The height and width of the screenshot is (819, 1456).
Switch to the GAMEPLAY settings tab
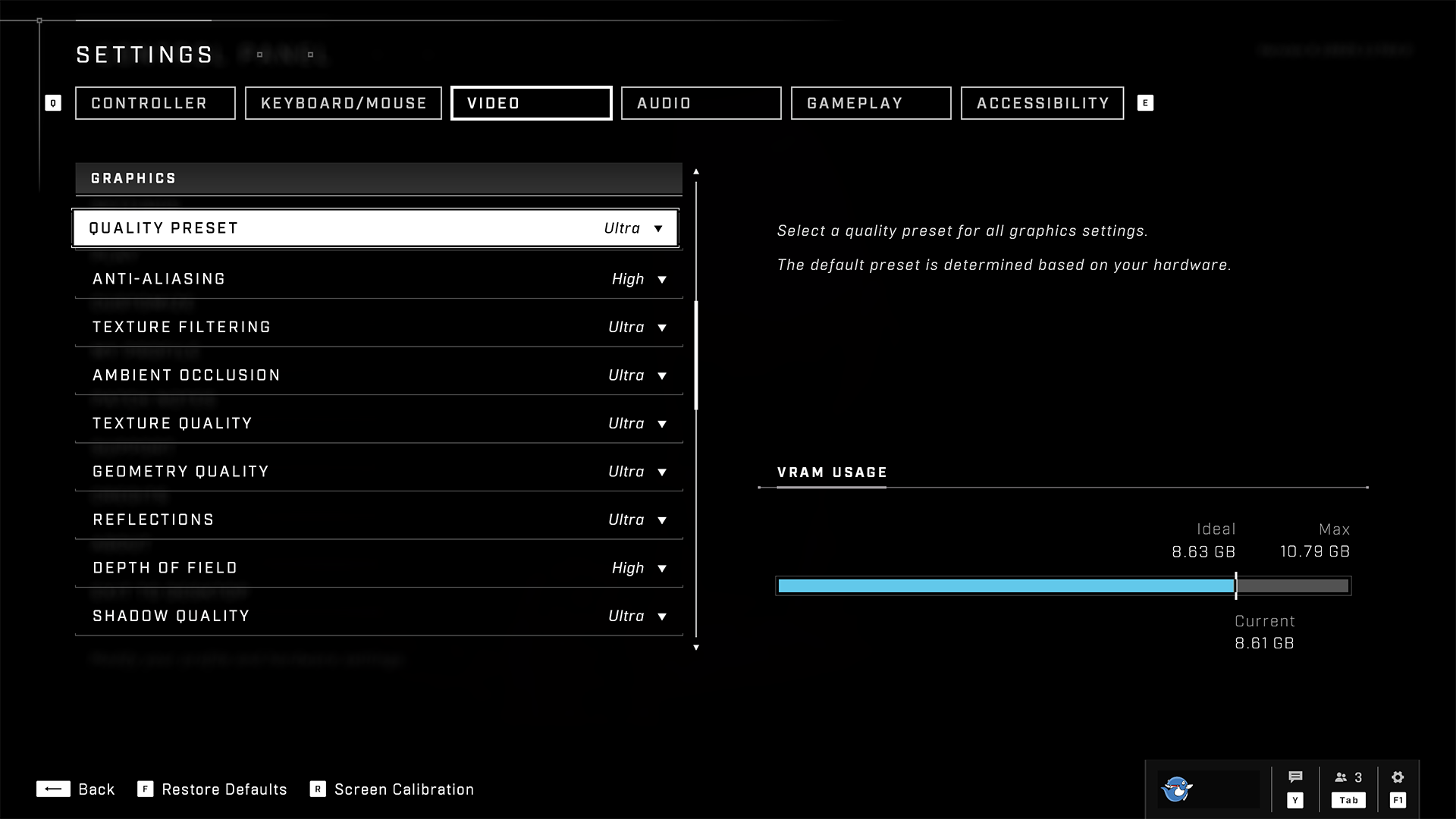pyautogui.click(x=855, y=103)
